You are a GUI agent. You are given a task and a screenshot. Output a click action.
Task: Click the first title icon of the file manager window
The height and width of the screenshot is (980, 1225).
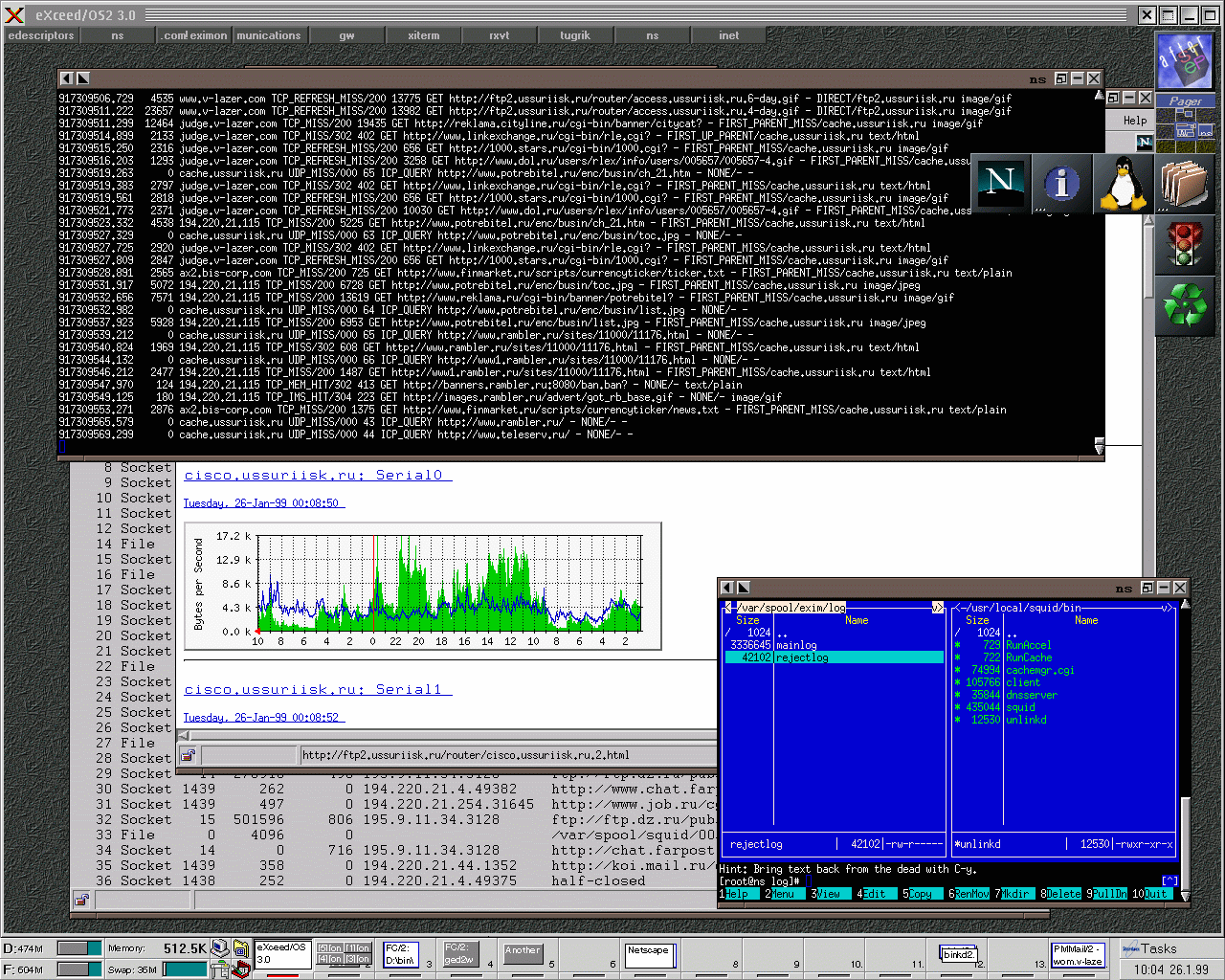click(726, 588)
